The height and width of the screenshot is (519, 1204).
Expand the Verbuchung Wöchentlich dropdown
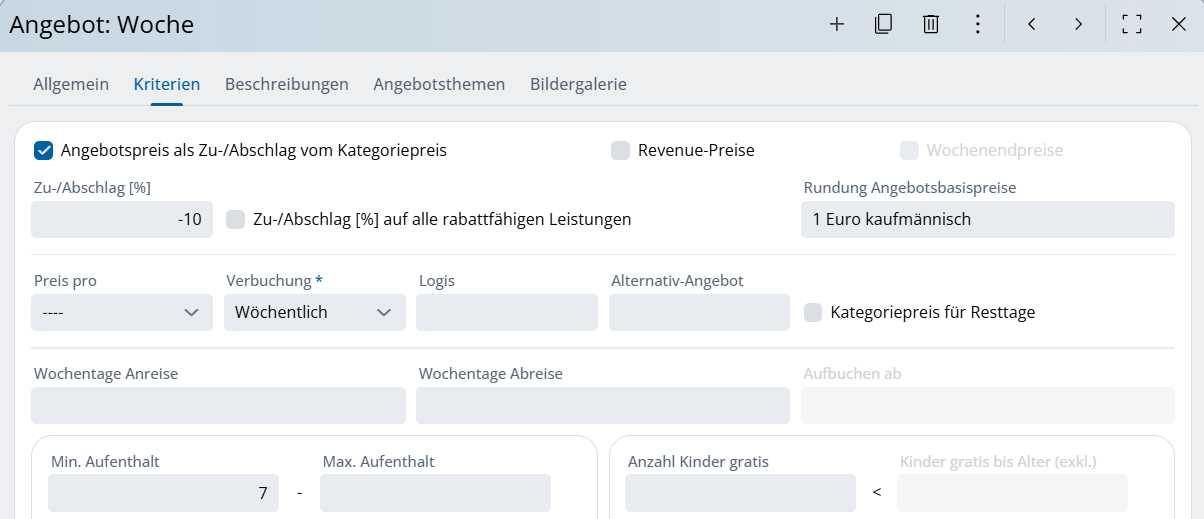(x=315, y=312)
